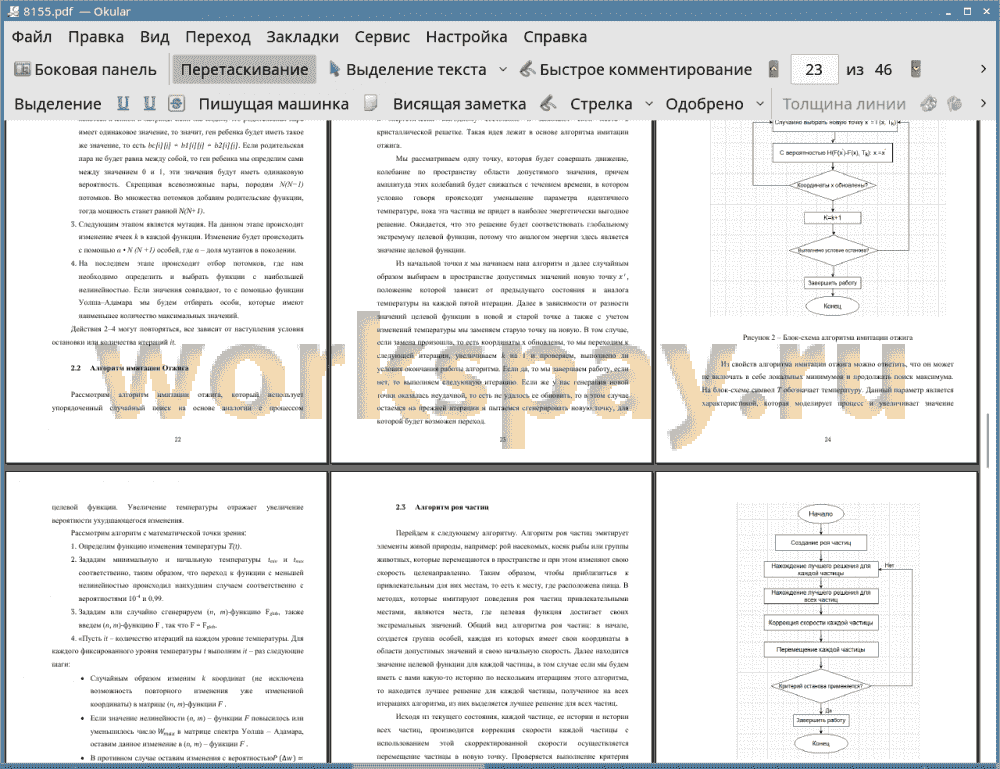Click the page 24 flowchart page

pyautogui.click(x=817, y=291)
